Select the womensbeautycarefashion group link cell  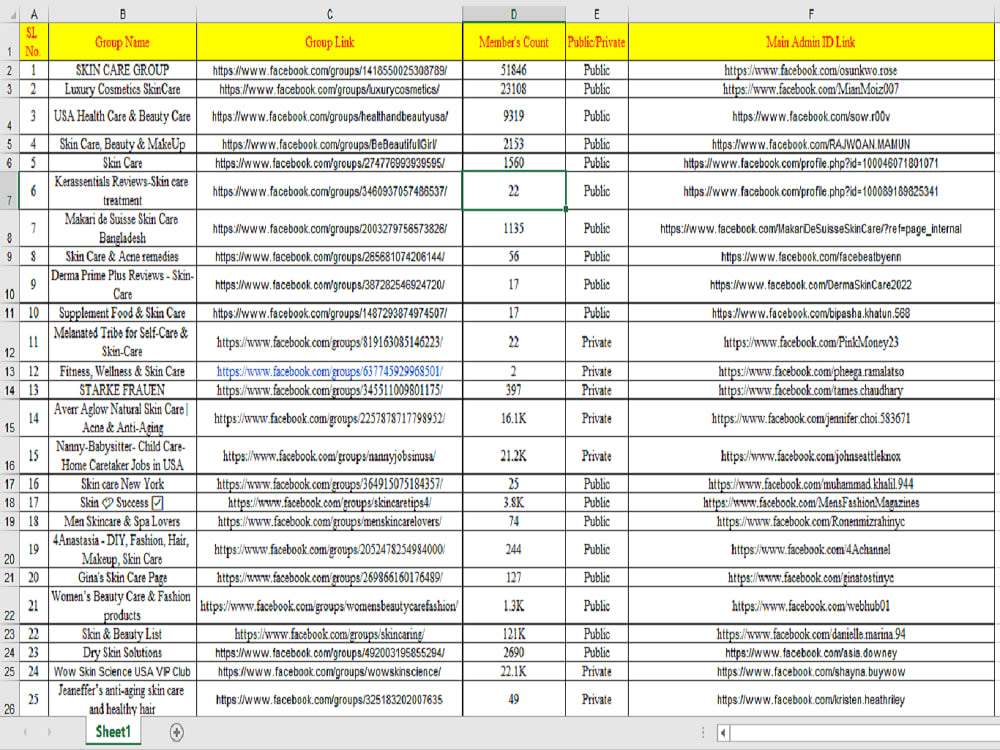329,606
